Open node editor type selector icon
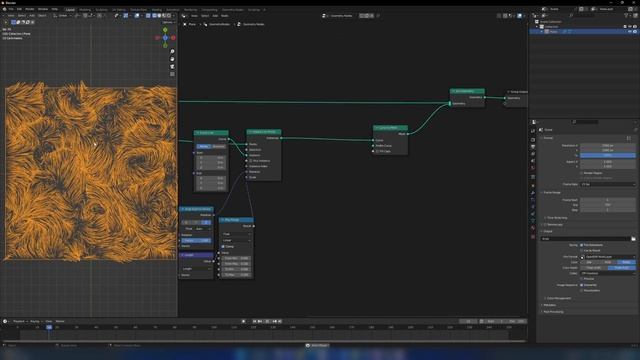Image resolution: width=640 pixels, height=360 pixels. (184, 16)
